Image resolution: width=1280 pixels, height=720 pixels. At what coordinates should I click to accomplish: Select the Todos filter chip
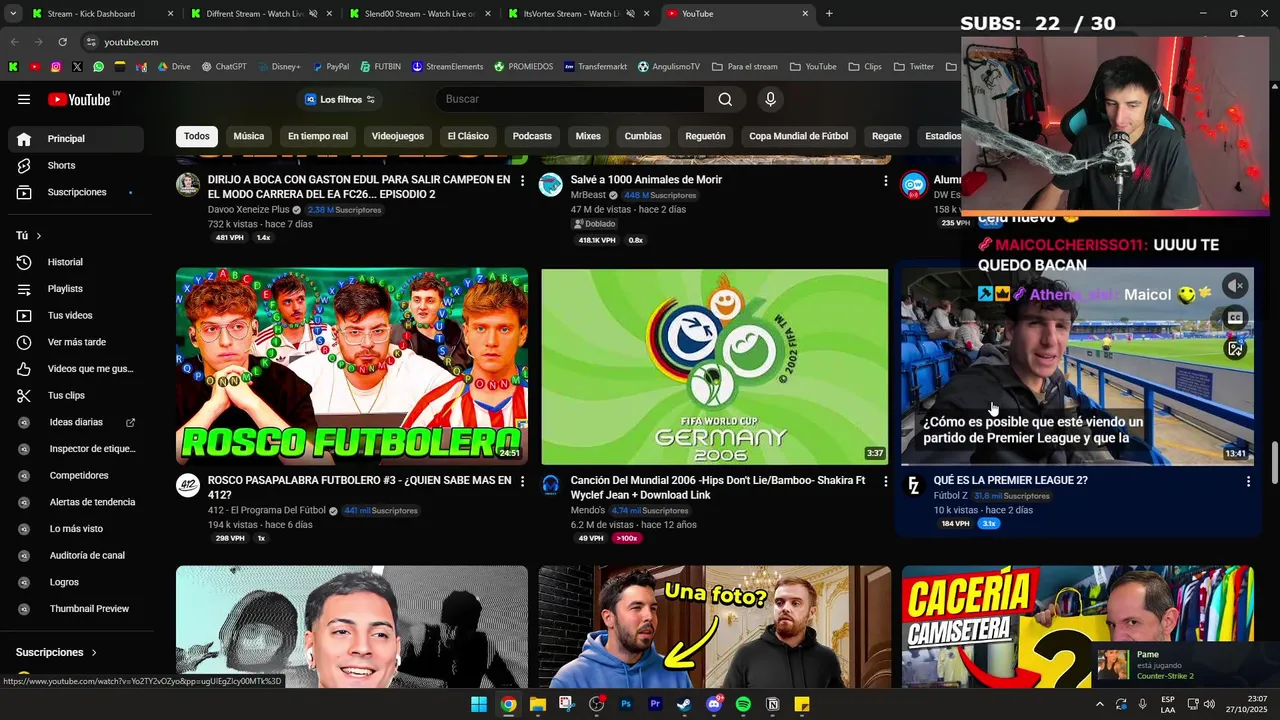pos(197,136)
